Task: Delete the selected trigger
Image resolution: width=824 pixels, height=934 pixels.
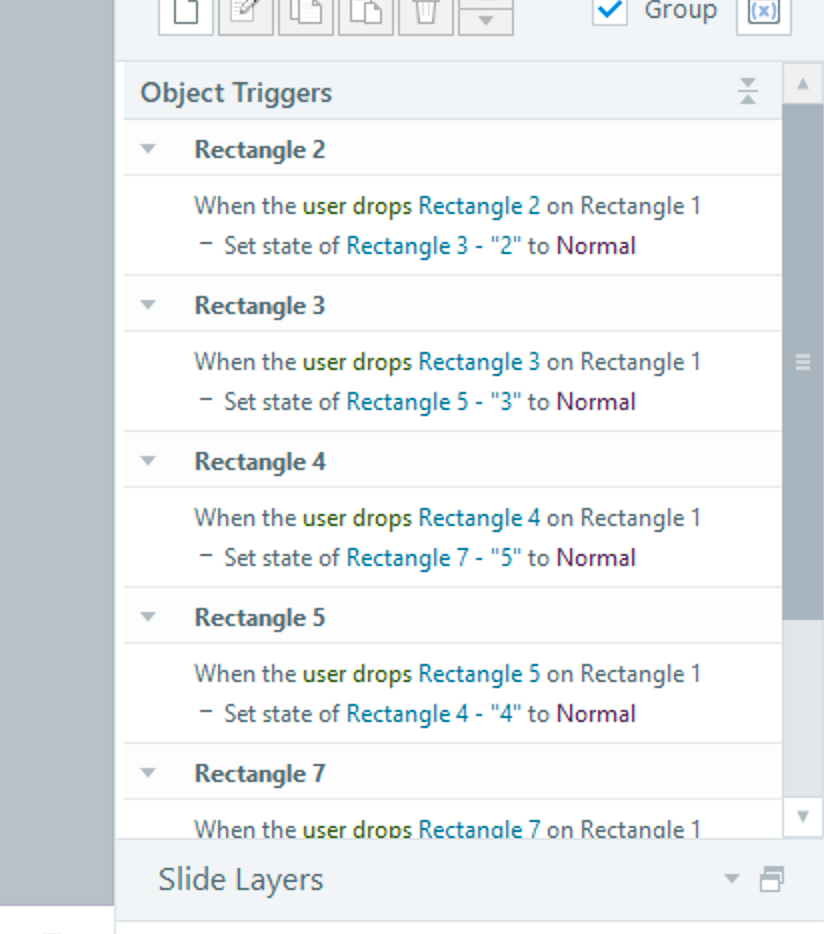Action: point(426,14)
